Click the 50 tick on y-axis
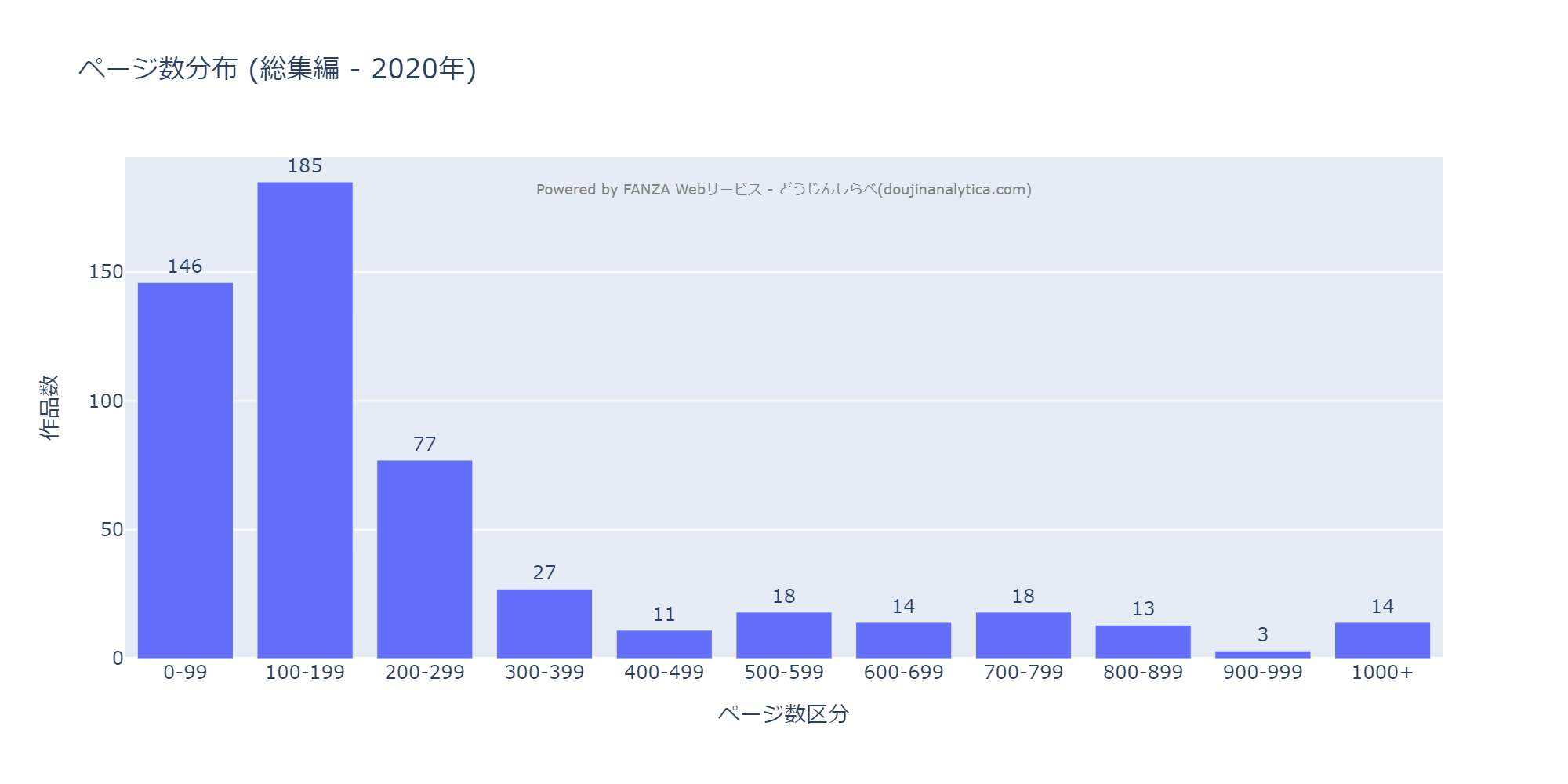 [111, 530]
